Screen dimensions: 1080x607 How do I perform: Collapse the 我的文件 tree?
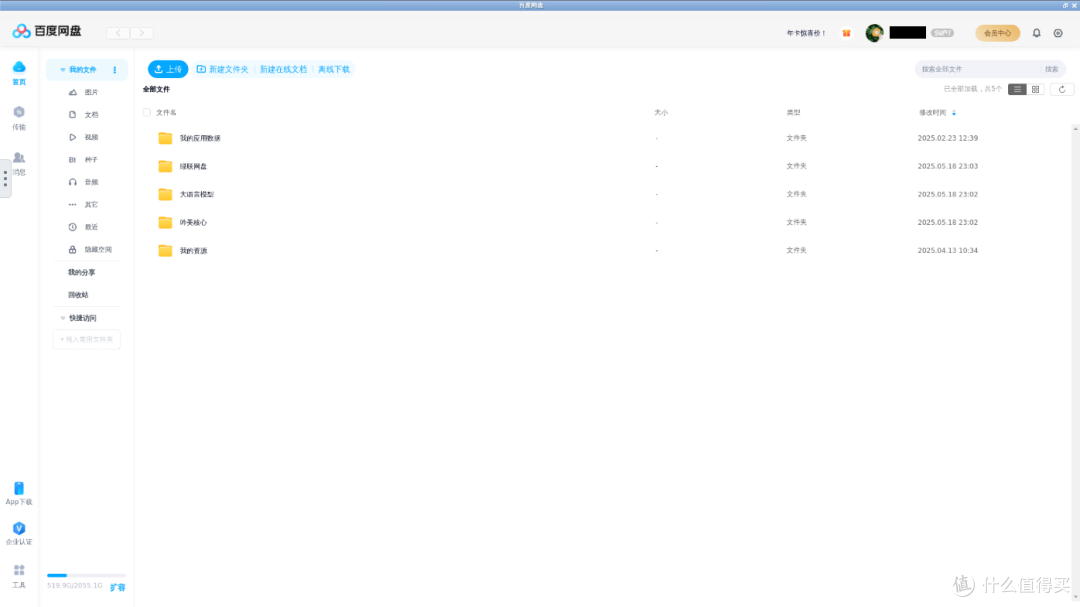[63, 70]
